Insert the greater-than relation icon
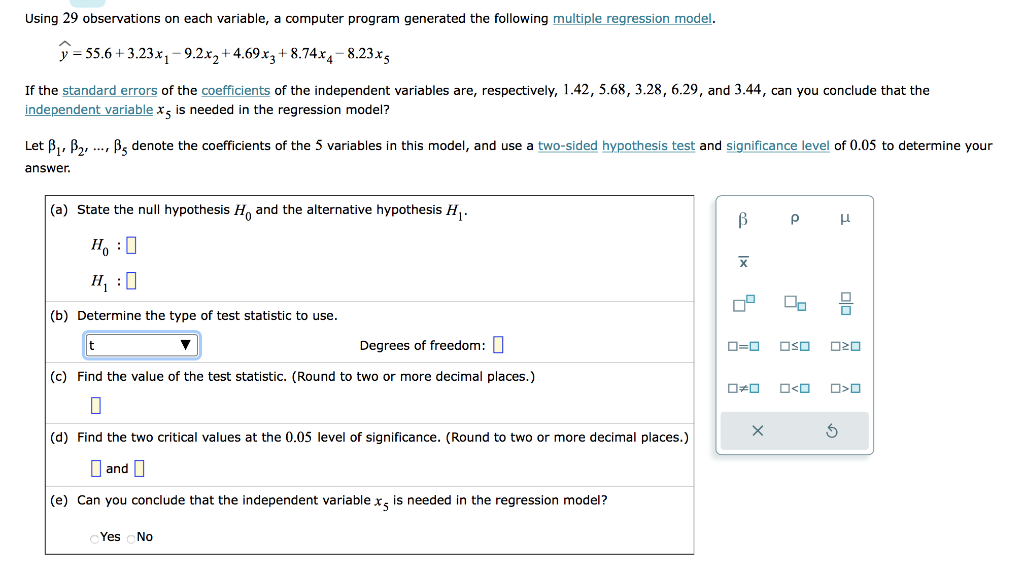Image resolution: width=1024 pixels, height=578 pixels. 848,388
